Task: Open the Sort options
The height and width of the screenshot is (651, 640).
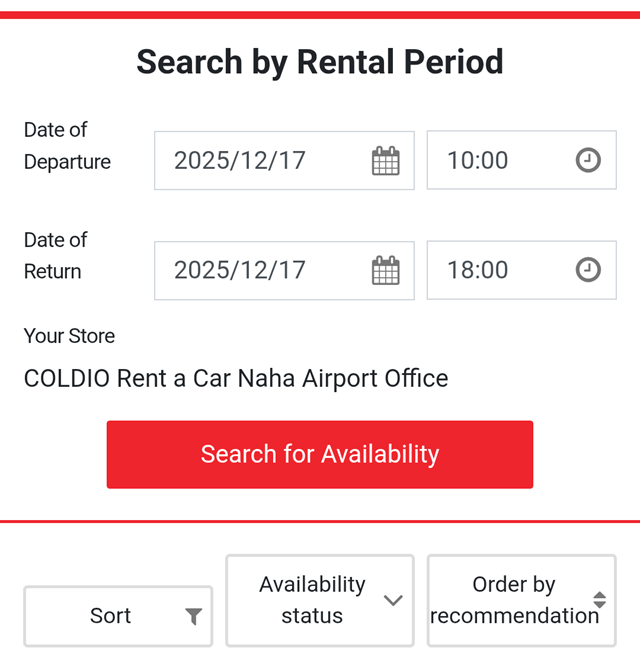Action: coord(111,616)
